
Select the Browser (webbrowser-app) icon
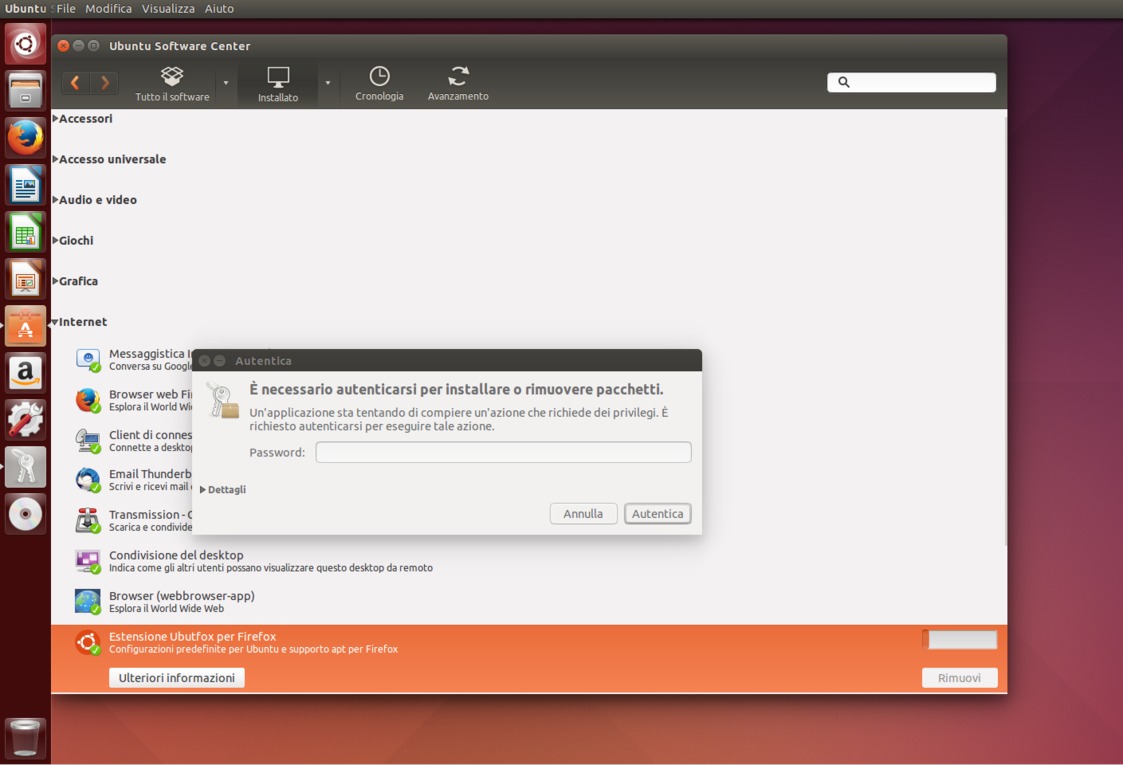88,602
